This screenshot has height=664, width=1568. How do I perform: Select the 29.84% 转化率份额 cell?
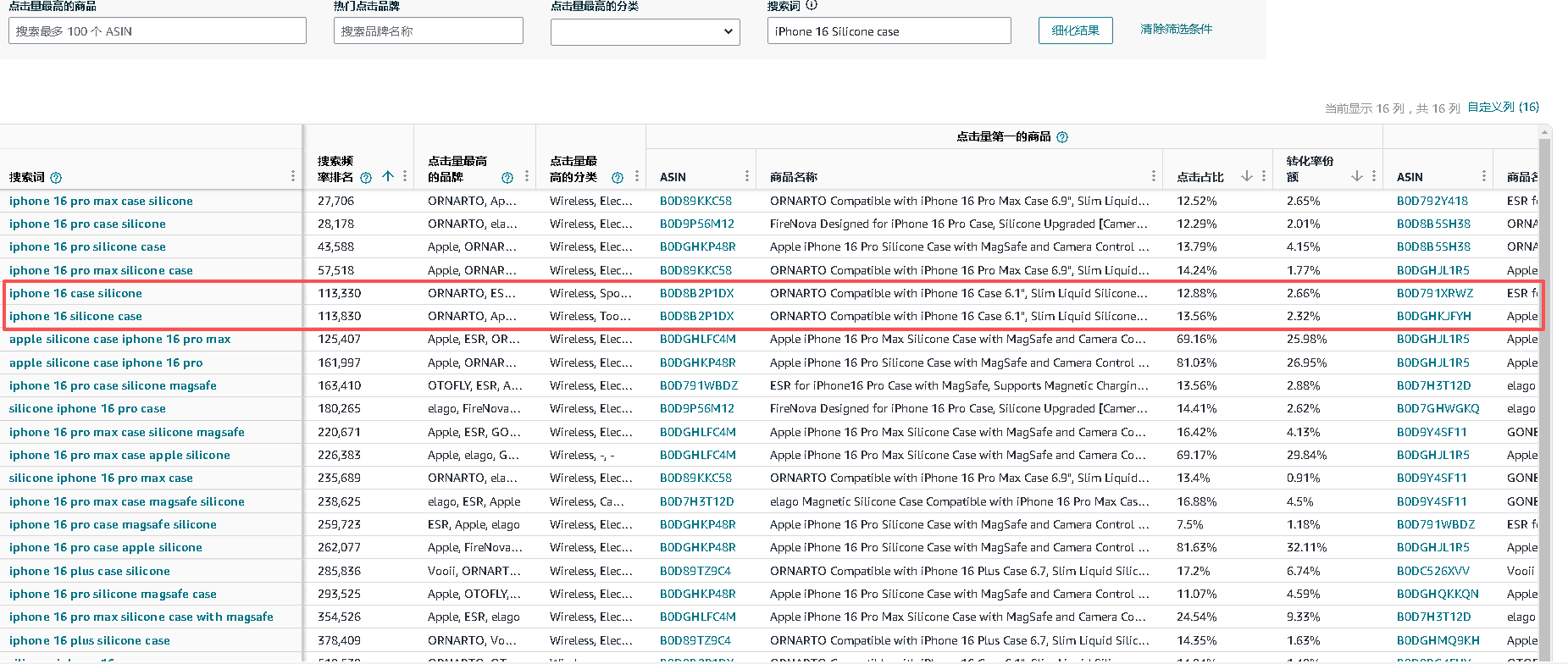1307,456
